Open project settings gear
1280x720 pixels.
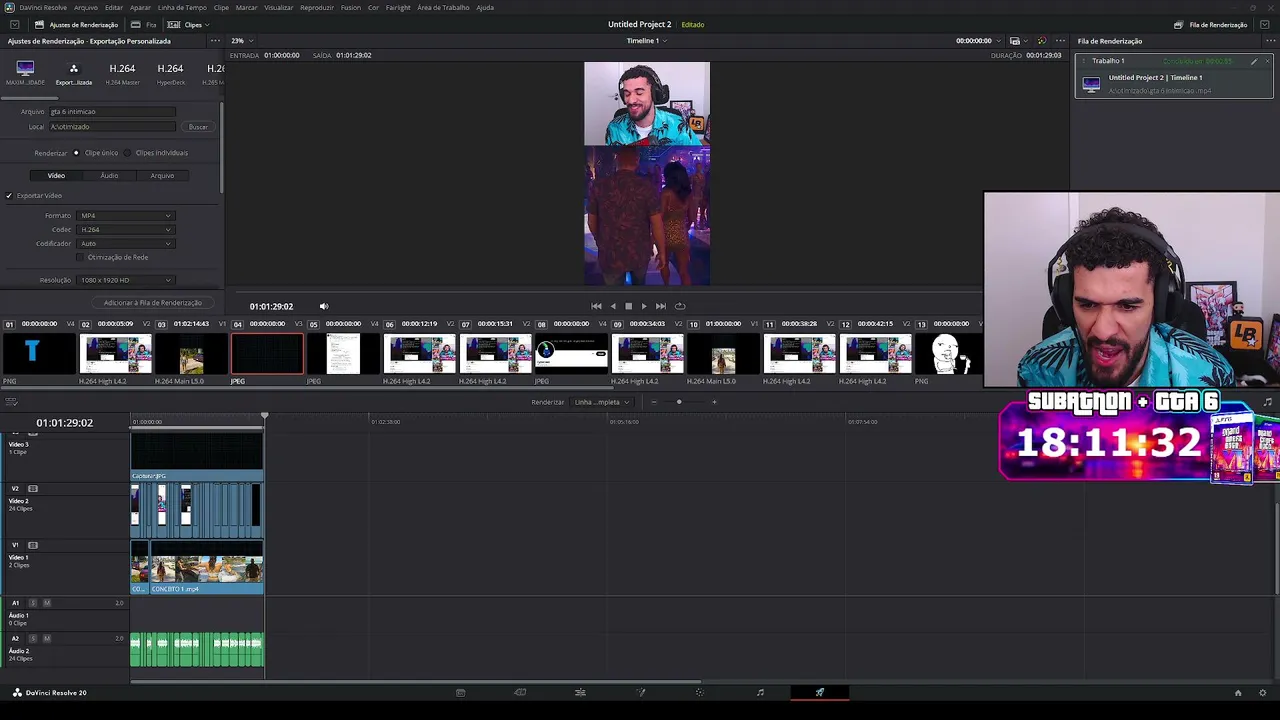(1263, 693)
